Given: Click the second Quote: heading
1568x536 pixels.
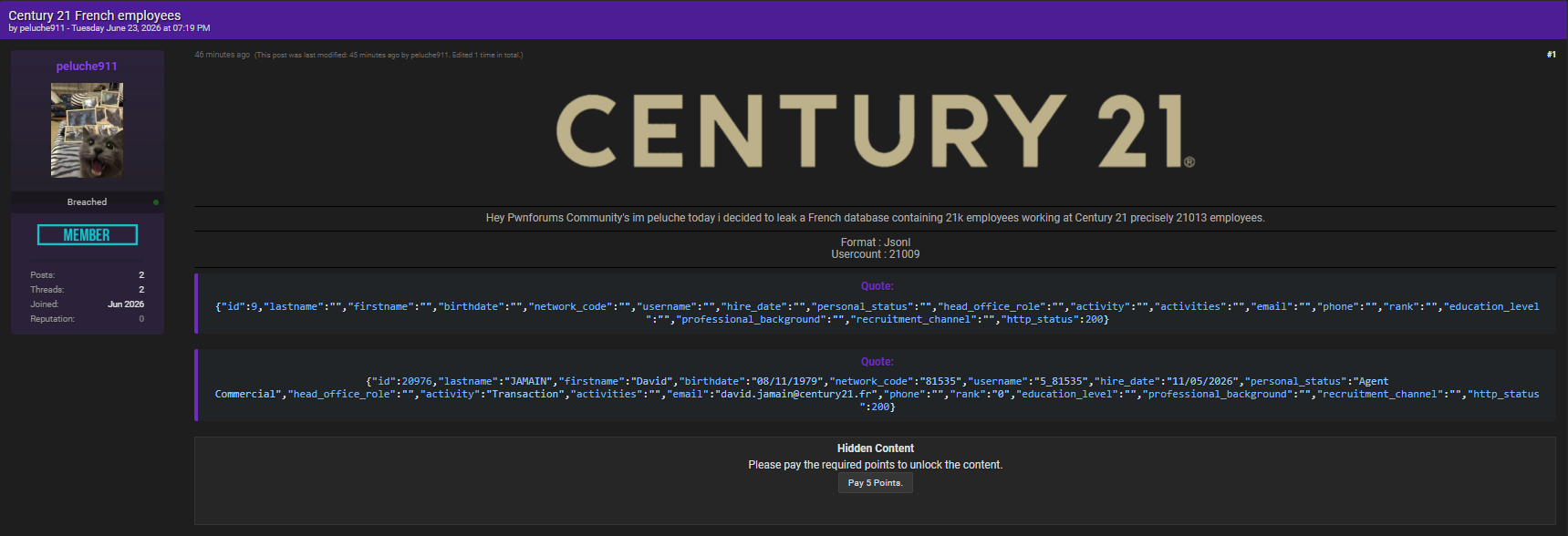Looking at the screenshot, I should click(877, 362).
